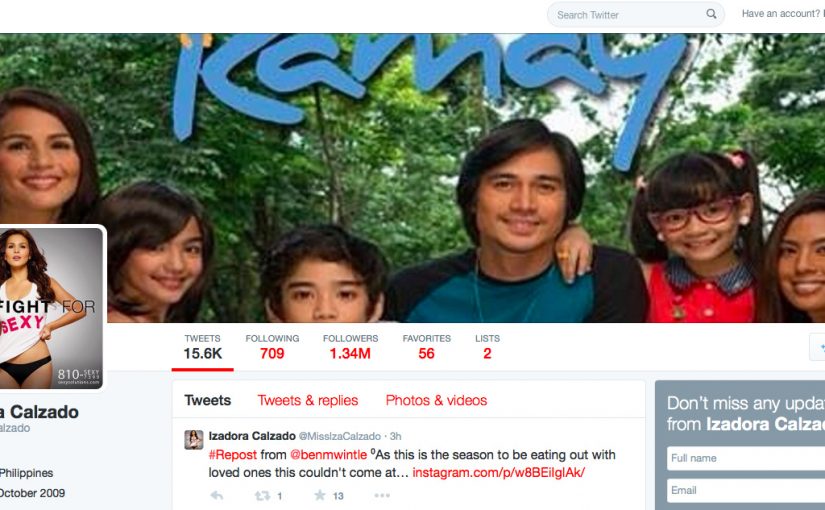This screenshot has width=825, height=510.
Task: Click the Email signup field
Action: coord(746,491)
